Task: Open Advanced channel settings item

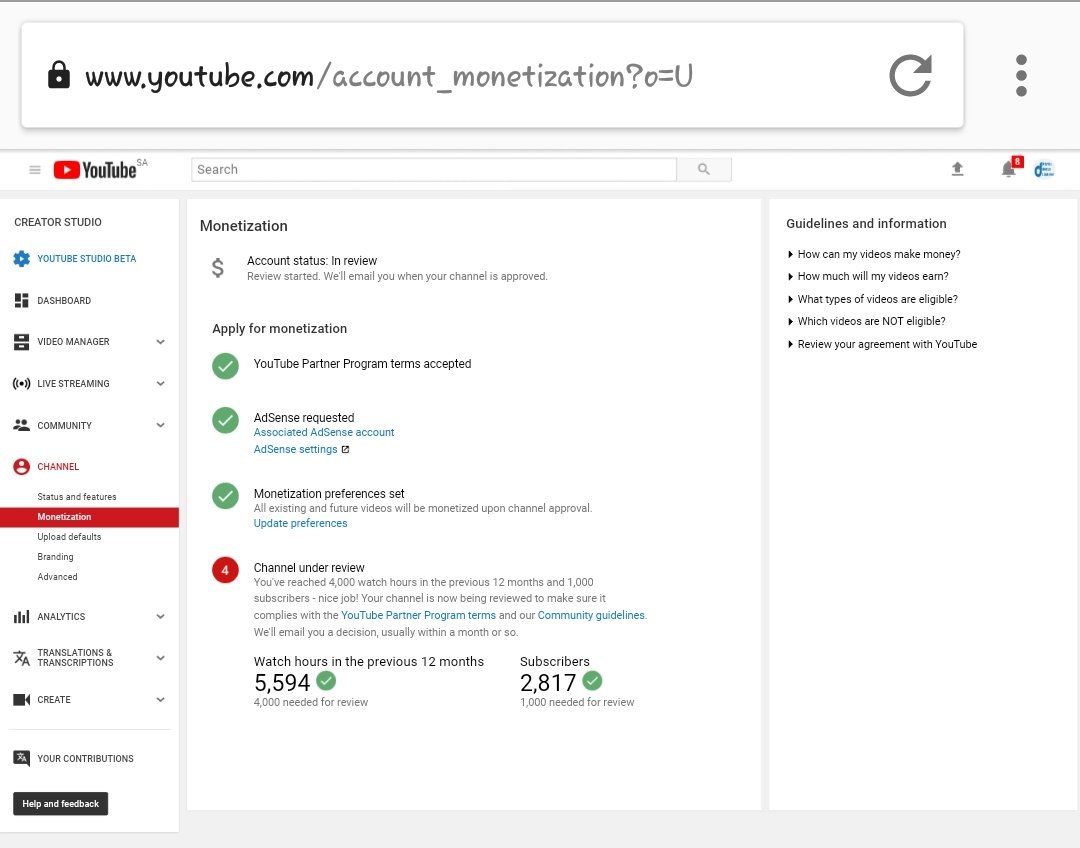Action: (x=57, y=577)
